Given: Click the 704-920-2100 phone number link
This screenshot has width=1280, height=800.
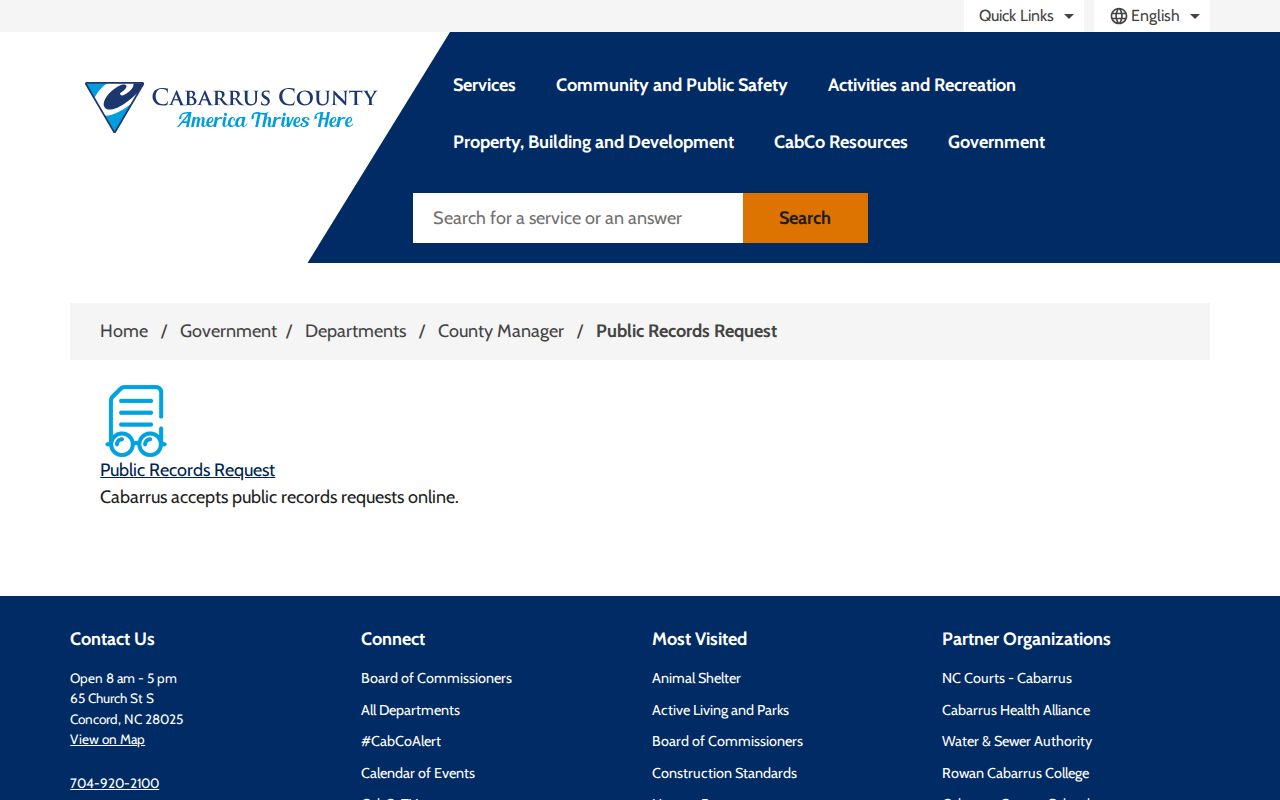Looking at the screenshot, I should (114, 783).
